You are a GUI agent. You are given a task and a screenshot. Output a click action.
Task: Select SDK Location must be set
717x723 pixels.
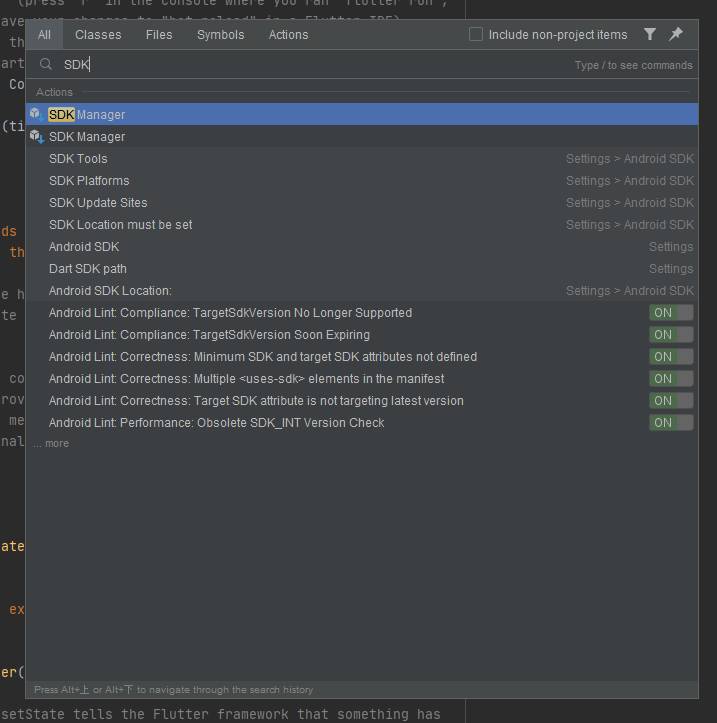362,225
